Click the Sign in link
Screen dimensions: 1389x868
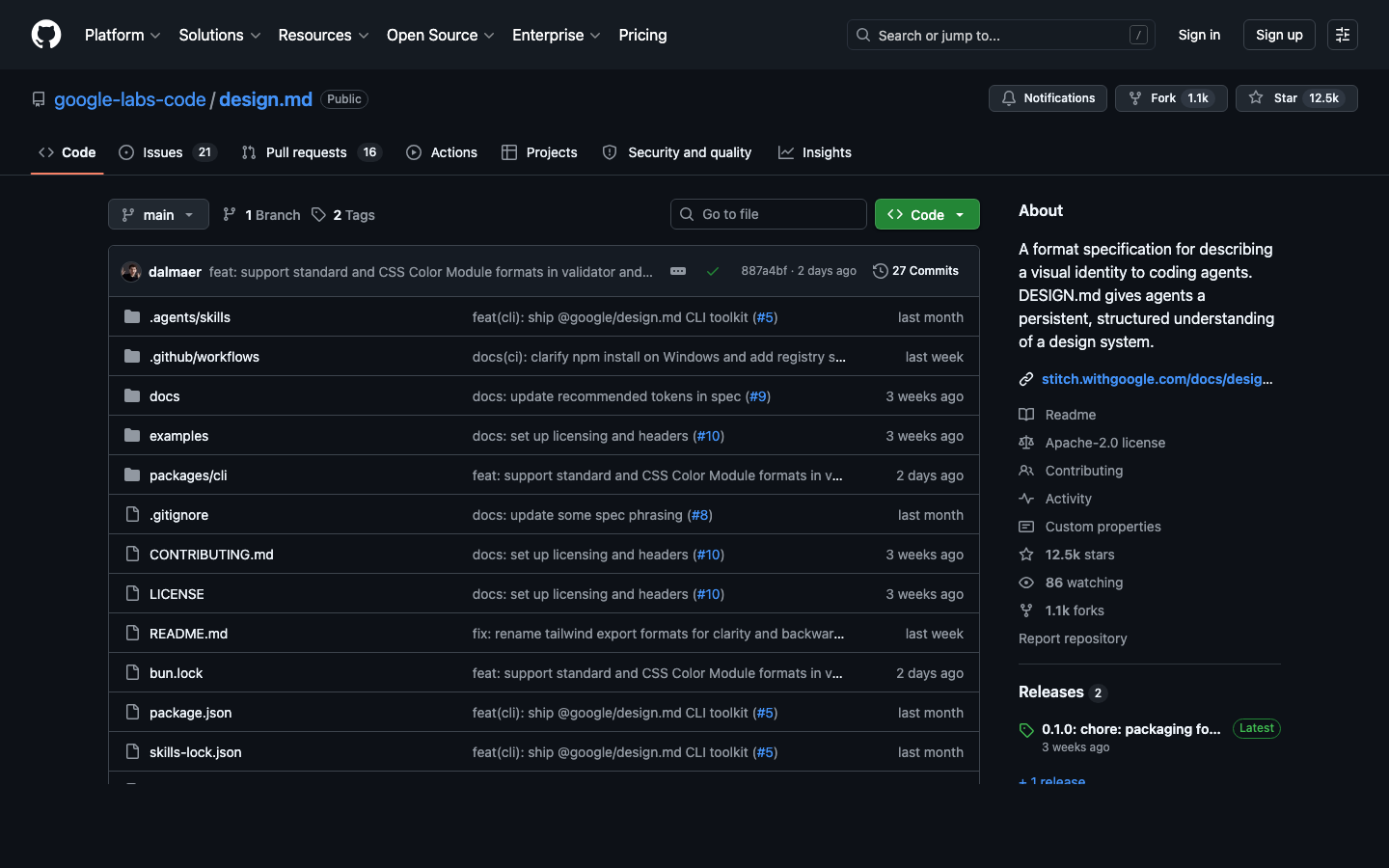pyautogui.click(x=1199, y=35)
